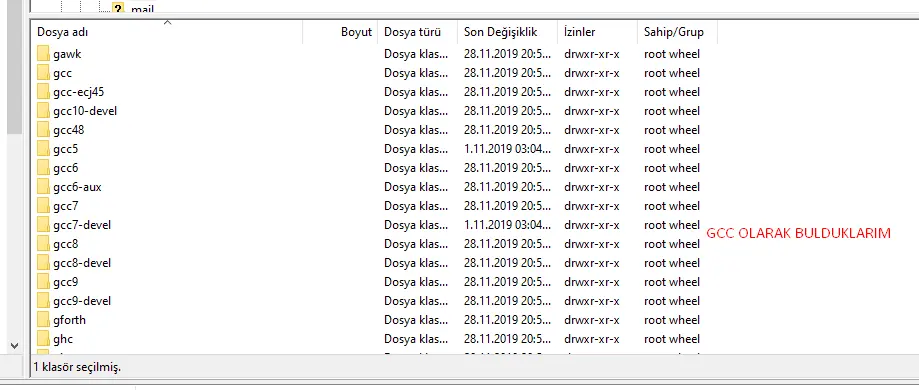Click the gcc folder icon
Screen dimensions: 919x390
click(x=43, y=73)
